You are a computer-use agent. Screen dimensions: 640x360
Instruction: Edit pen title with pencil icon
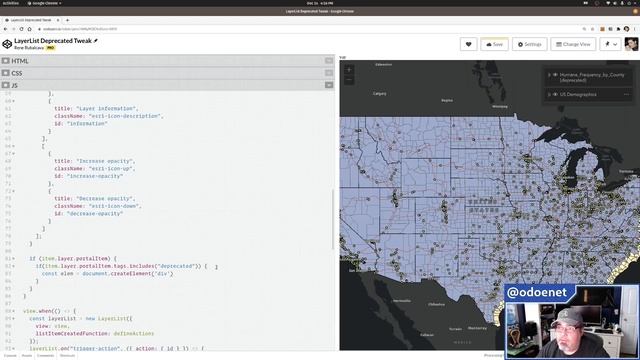click(x=96, y=41)
